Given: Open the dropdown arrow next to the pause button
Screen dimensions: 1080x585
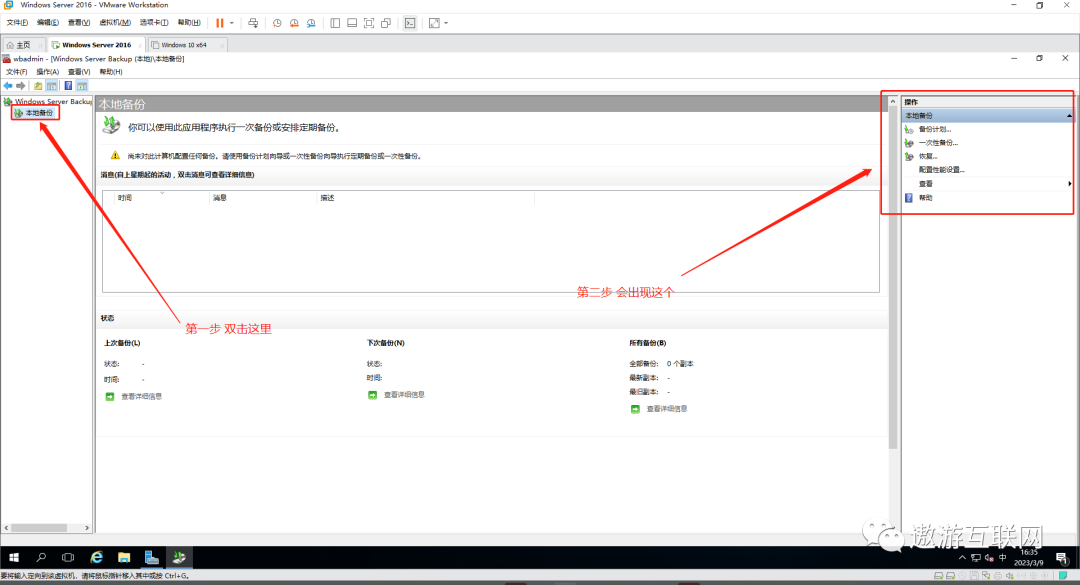Looking at the screenshot, I should pos(231,23).
